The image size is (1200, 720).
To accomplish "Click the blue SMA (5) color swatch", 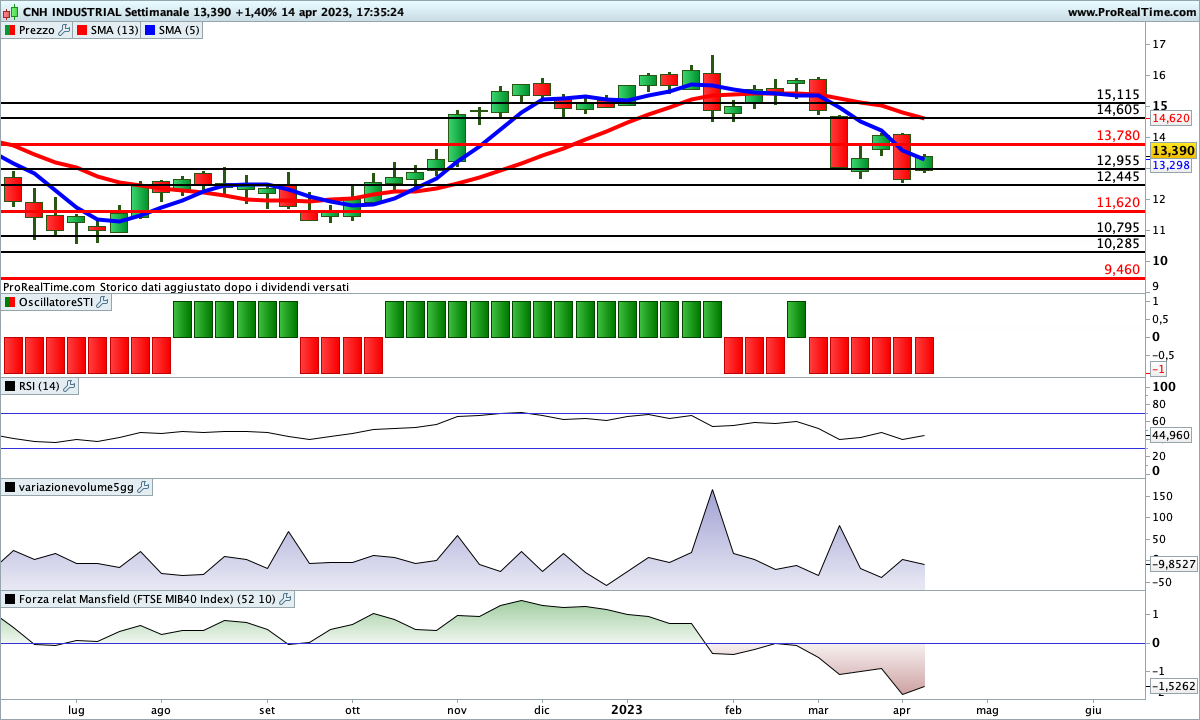I will pos(150,30).
